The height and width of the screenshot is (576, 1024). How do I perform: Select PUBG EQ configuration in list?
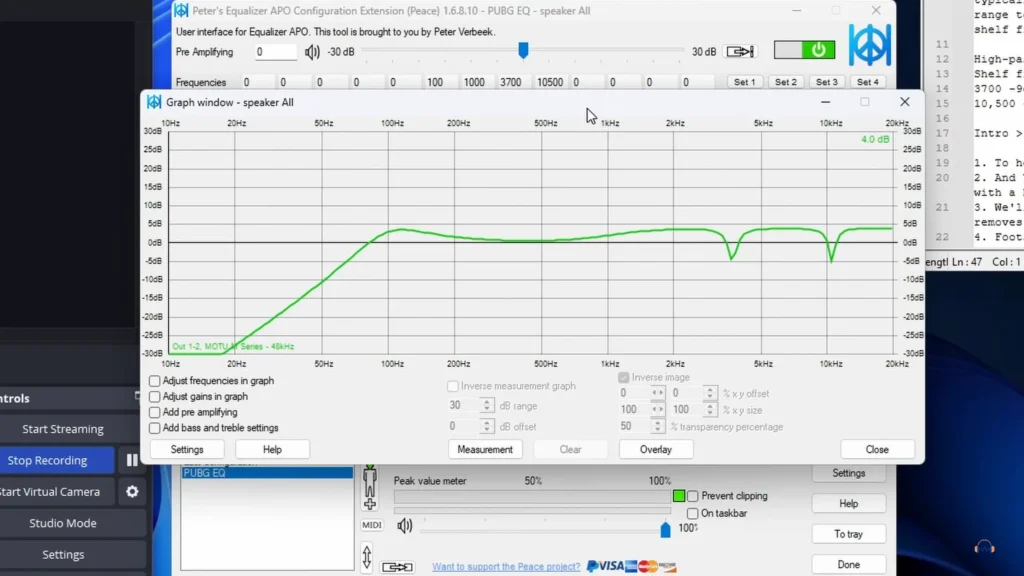(267, 473)
